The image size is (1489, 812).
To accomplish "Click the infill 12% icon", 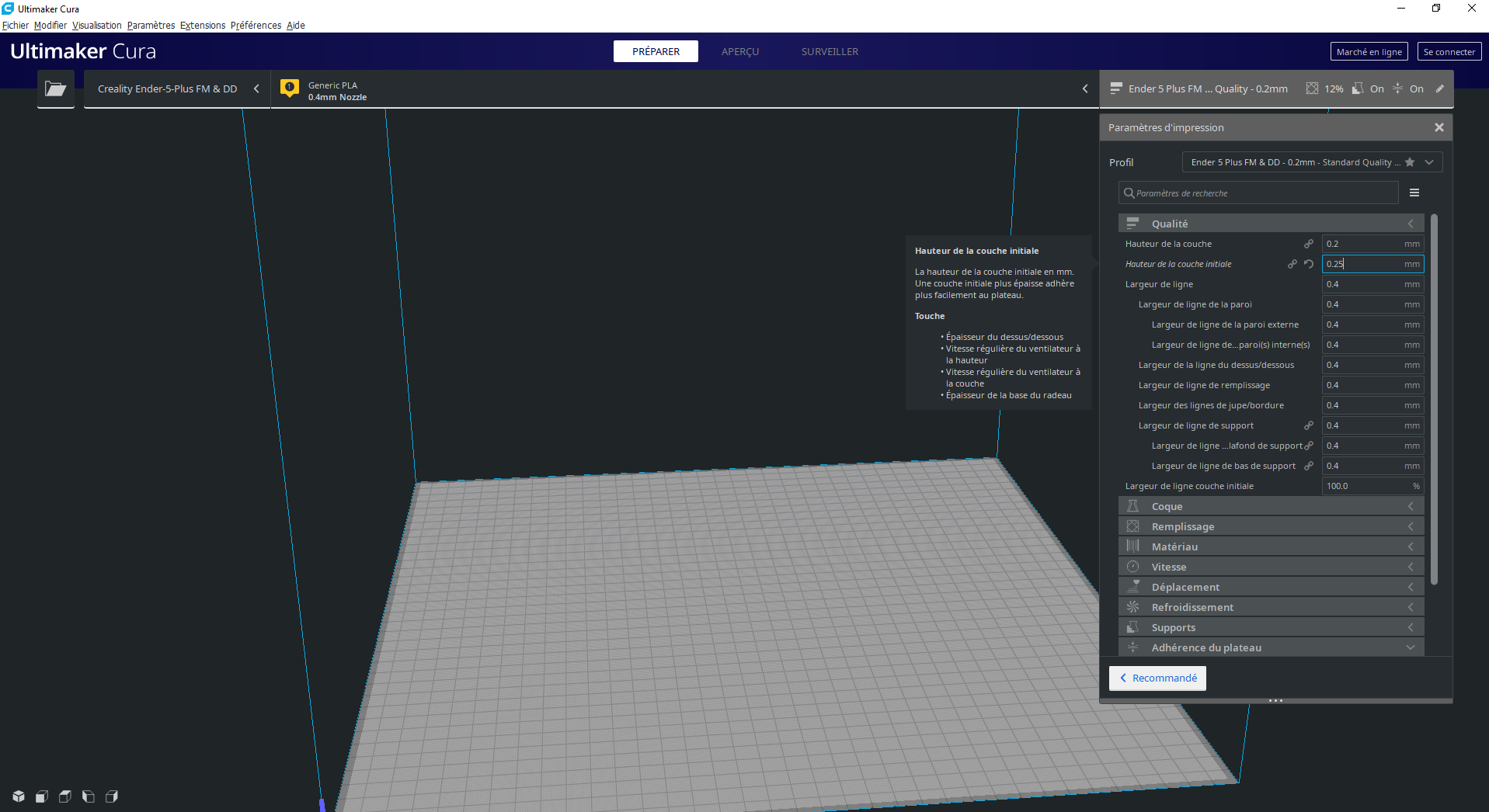I will click(1312, 88).
